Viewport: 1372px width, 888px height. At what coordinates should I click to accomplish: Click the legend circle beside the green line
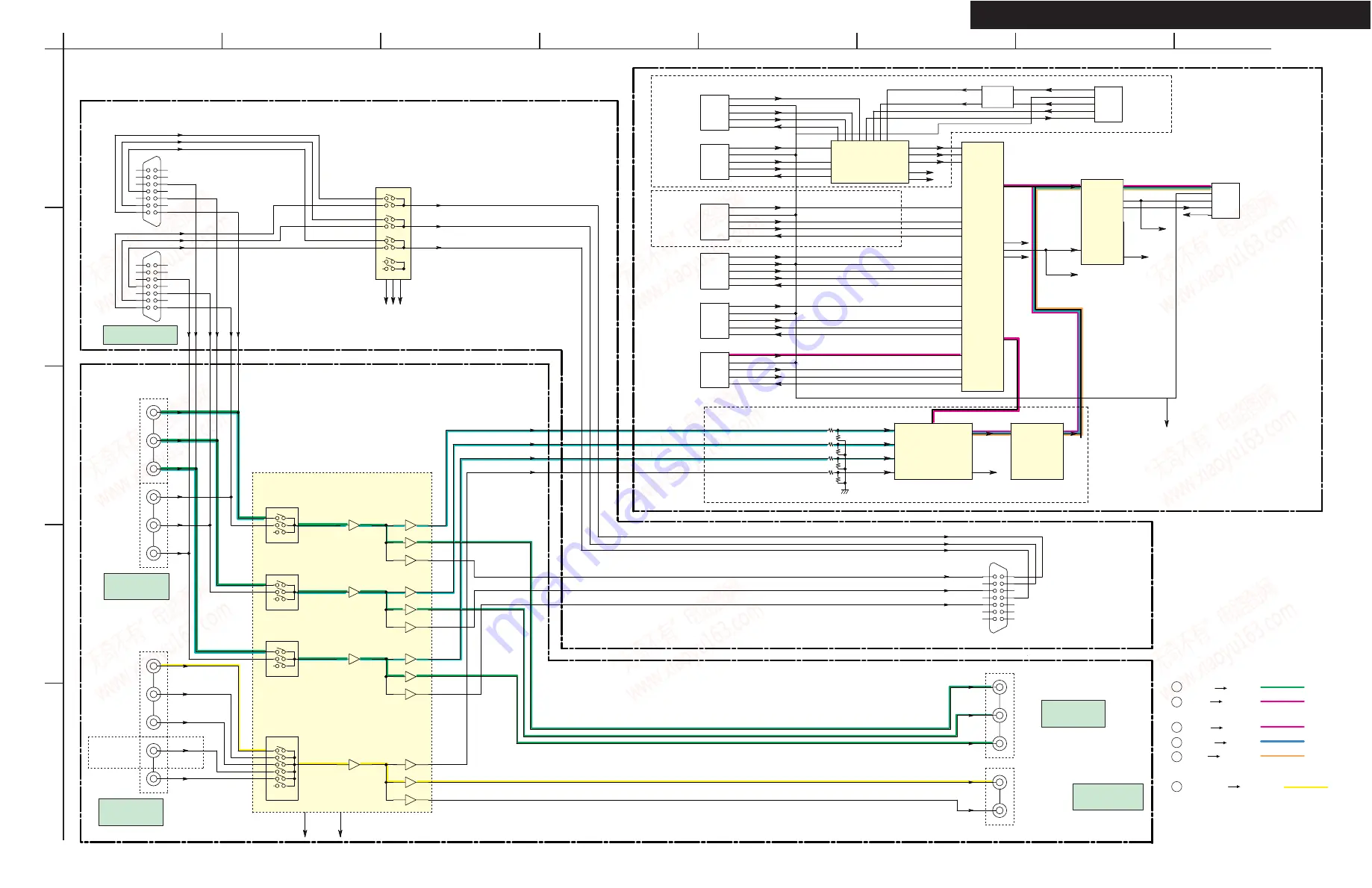[1176, 687]
